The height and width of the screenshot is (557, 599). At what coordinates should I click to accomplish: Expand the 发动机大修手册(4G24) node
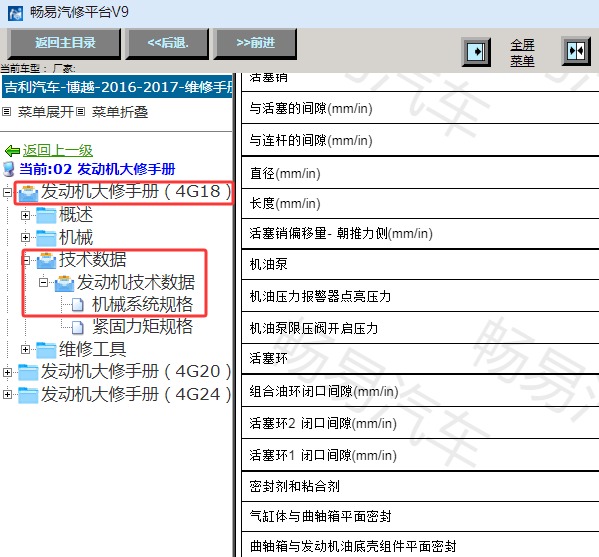(x=7, y=394)
